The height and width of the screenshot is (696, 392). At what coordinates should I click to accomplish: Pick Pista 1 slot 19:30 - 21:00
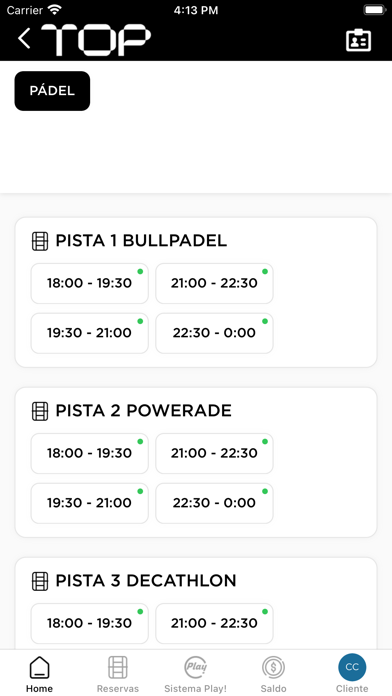pyautogui.click(x=90, y=333)
